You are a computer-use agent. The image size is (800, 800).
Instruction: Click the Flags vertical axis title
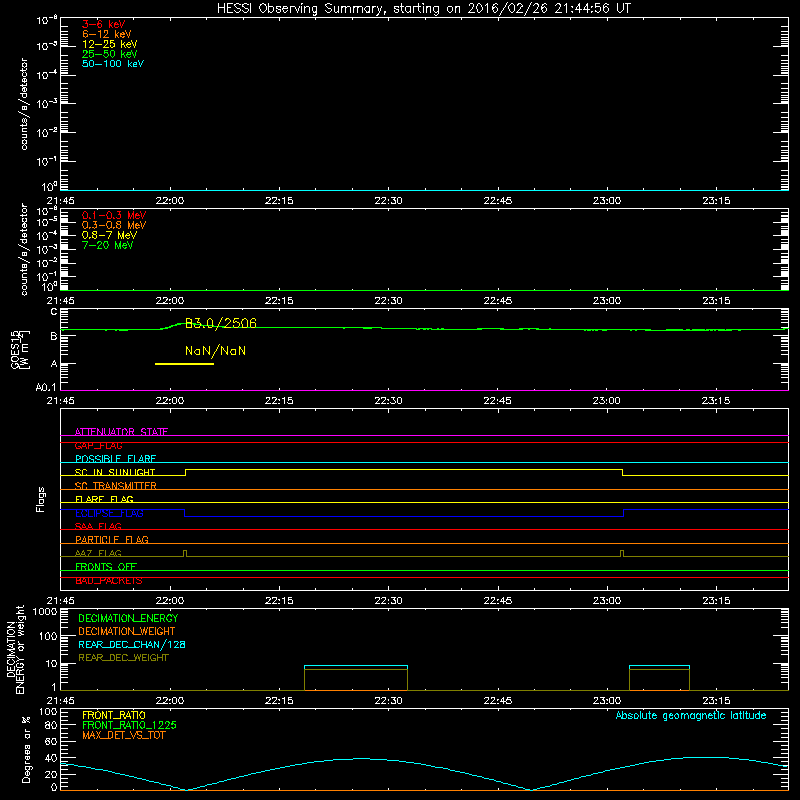[41, 499]
